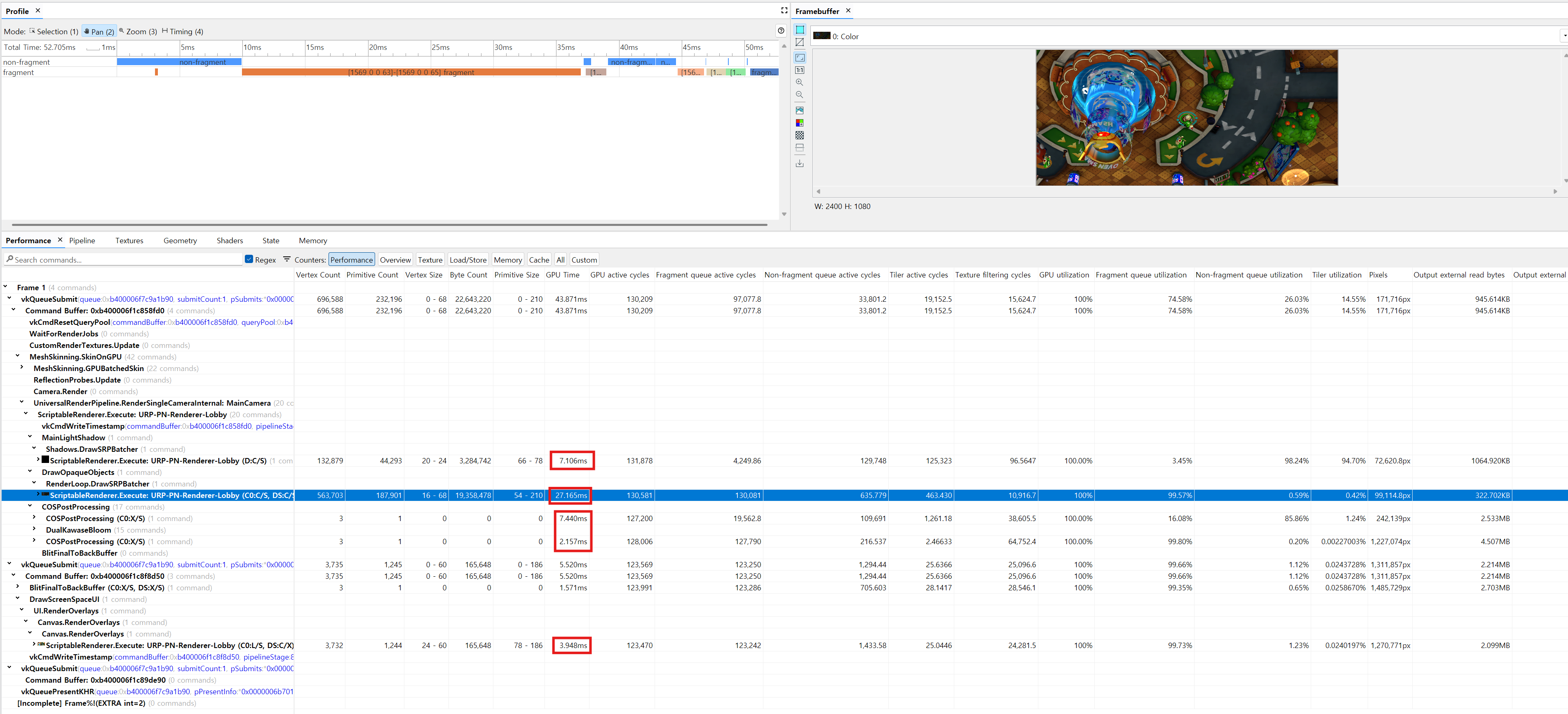The image size is (1568, 714).
Task: Toggle the Regex checkbox
Action: (x=249, y=259)
